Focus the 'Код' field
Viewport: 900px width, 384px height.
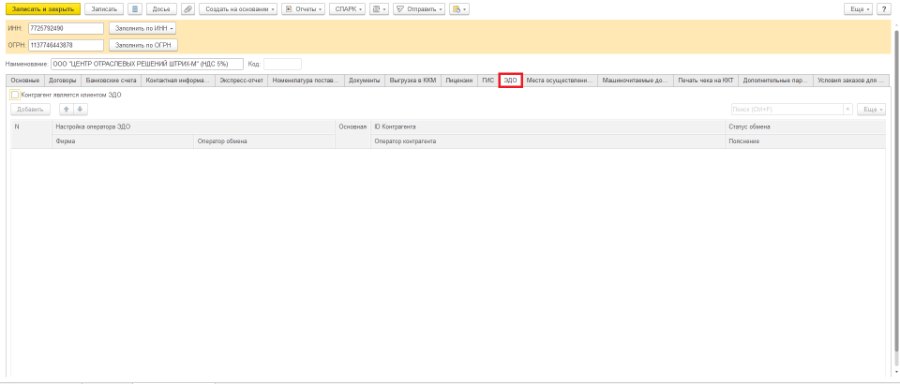coord(282,64)
